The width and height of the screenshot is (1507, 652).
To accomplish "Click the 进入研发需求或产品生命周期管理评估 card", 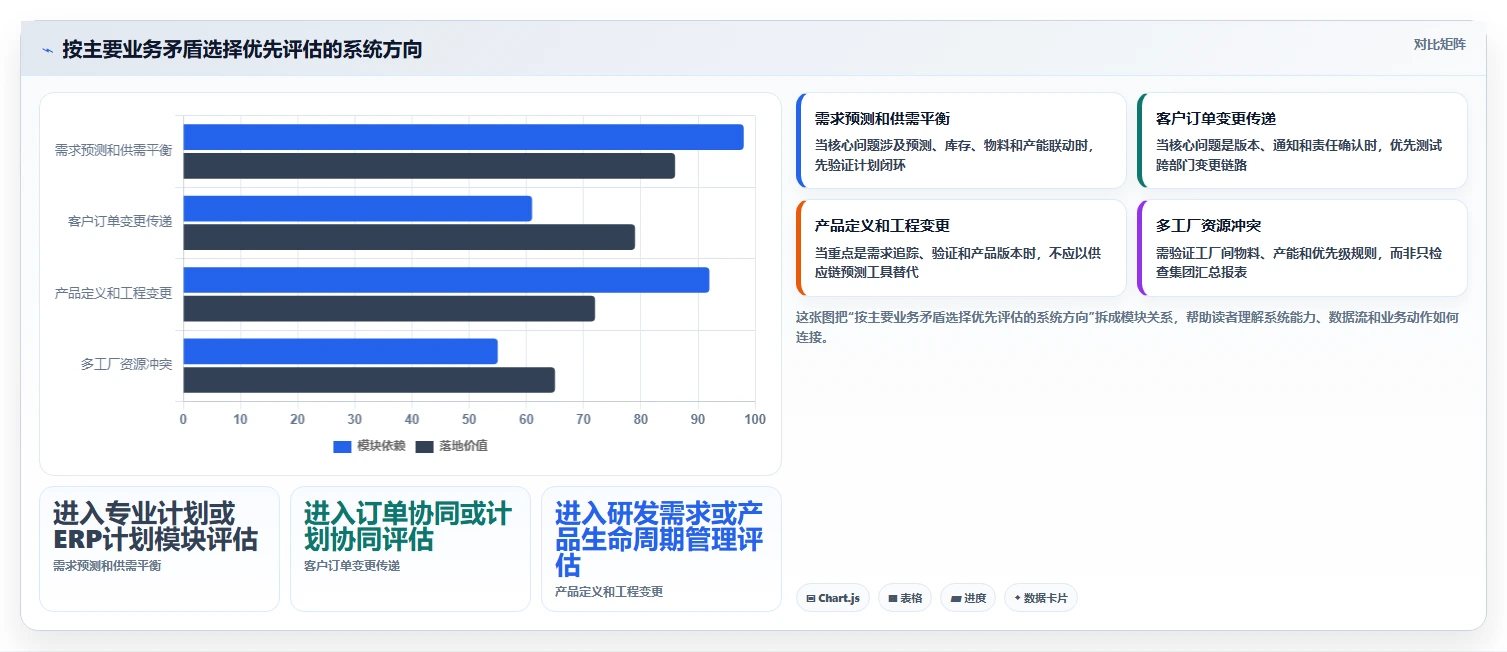I will 661,549.
